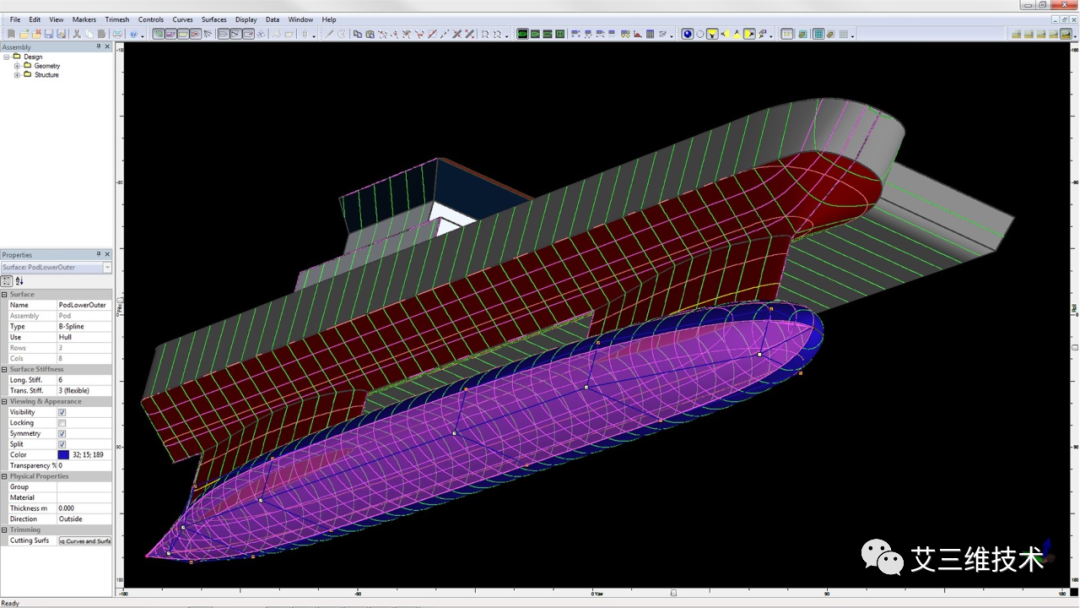Click the Open file folder icon

tap(24, 34)
